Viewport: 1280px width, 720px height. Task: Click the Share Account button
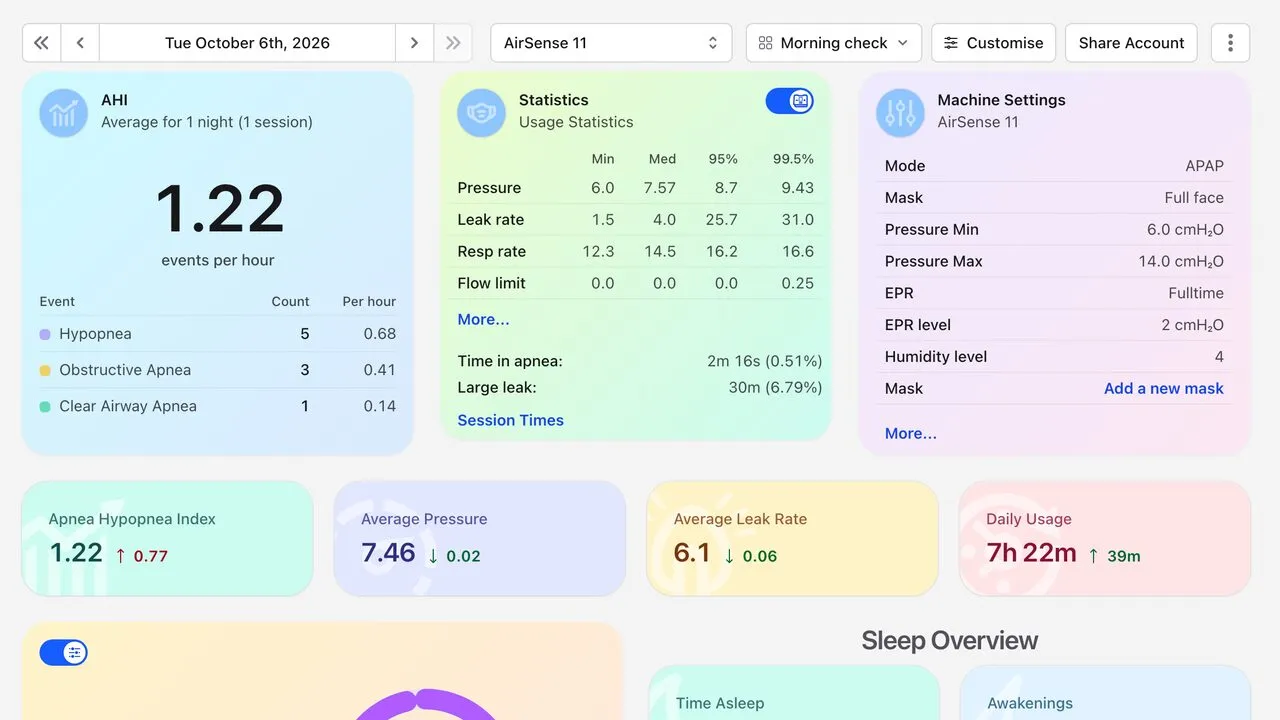pos(1131,43)
